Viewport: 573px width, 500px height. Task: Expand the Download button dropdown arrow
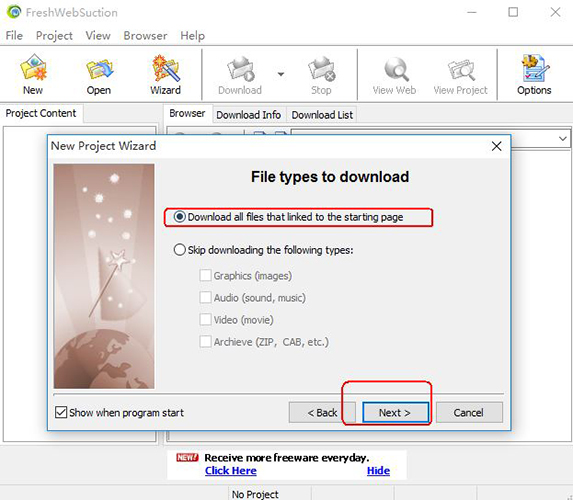(281, 74)
